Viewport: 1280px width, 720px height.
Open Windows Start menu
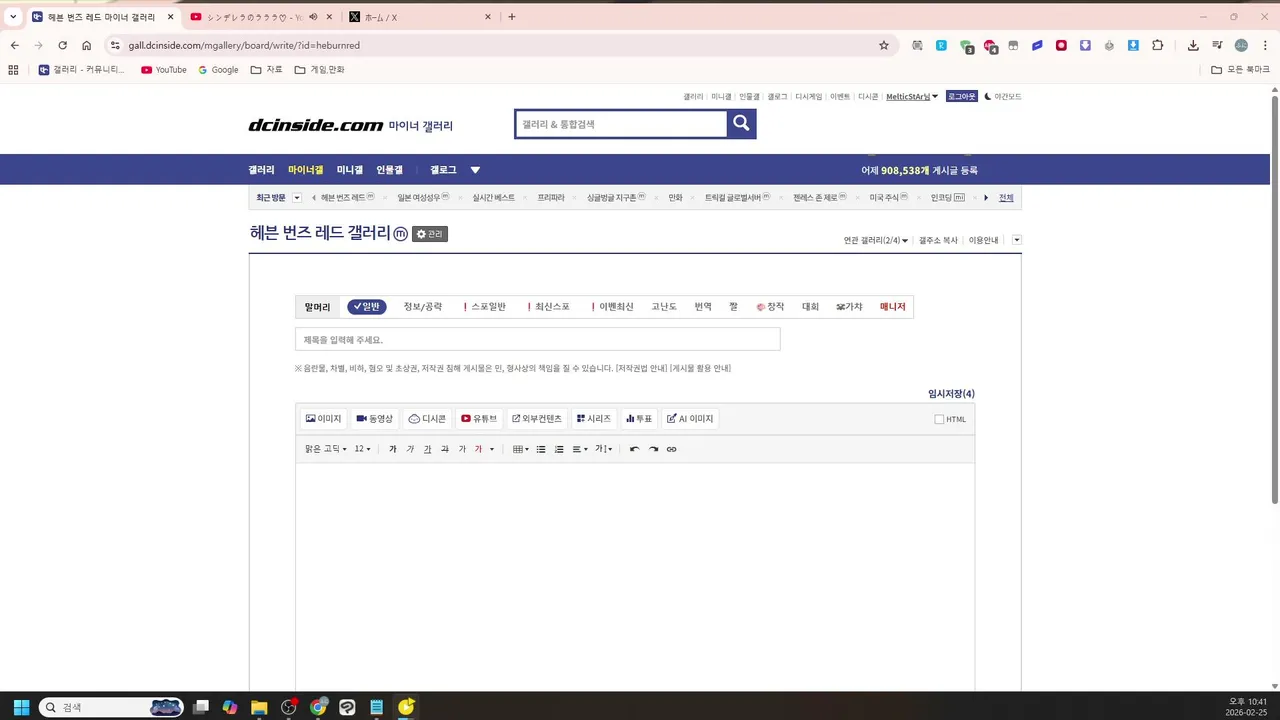[x=21, y=707]
